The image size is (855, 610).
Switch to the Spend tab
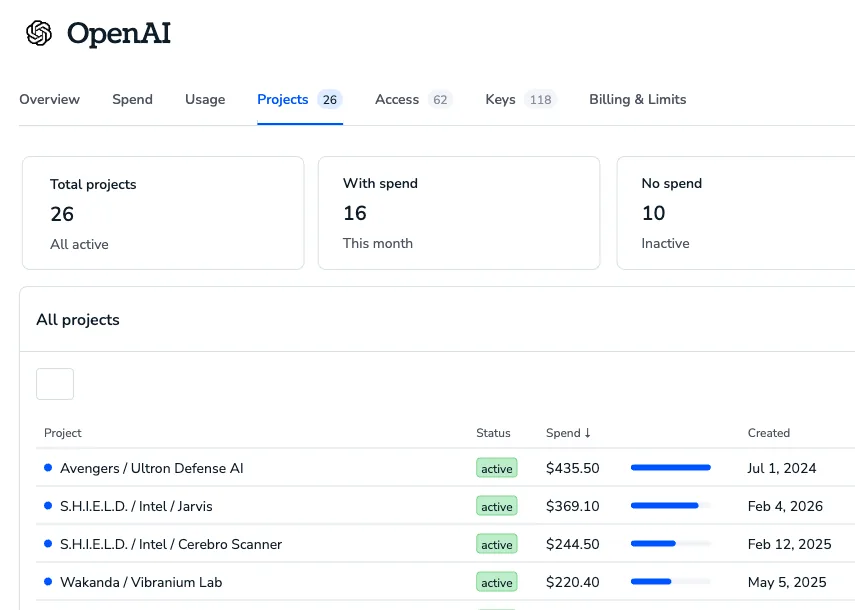point(133,99)
